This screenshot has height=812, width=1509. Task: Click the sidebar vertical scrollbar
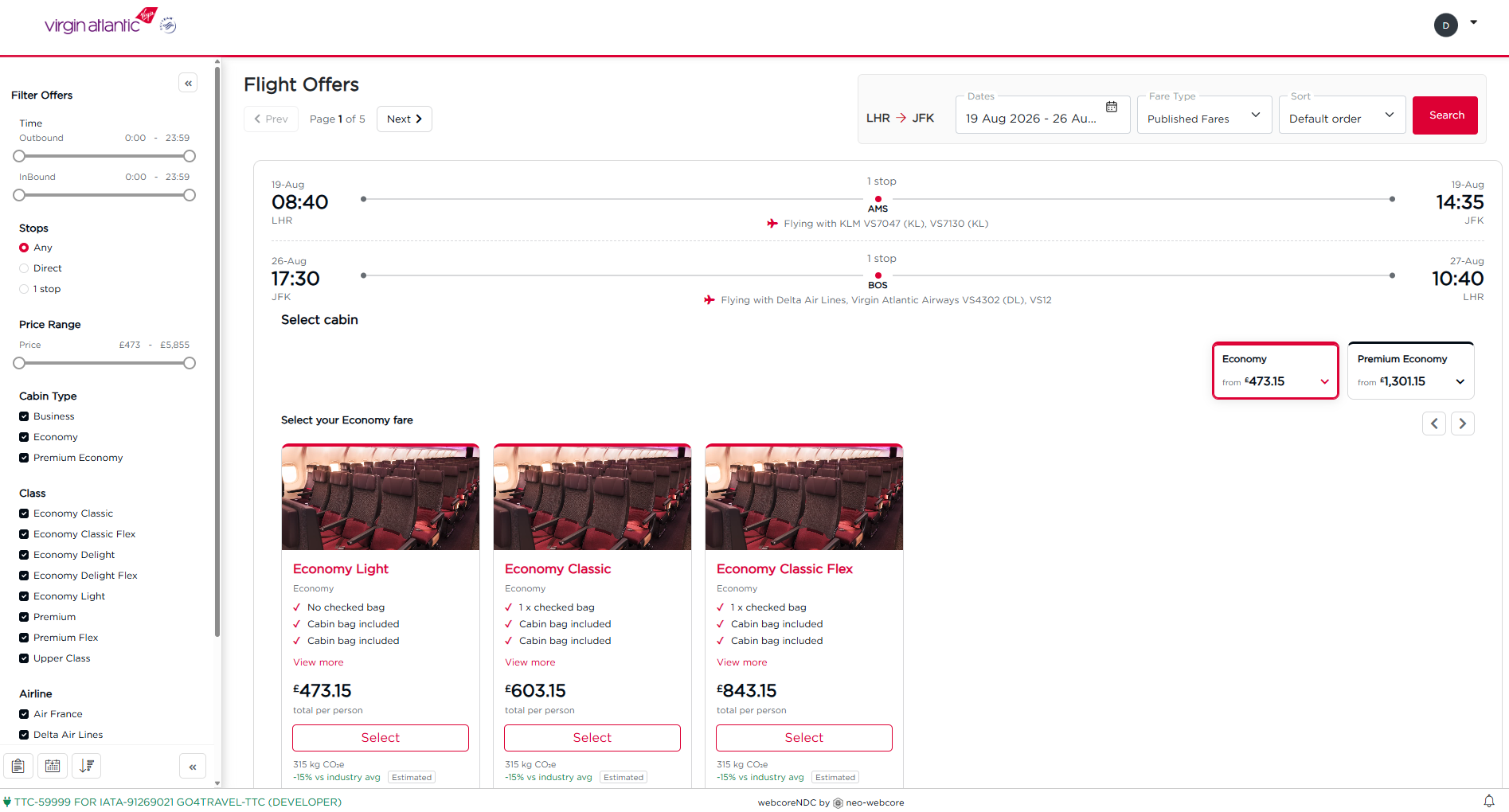pyautogui.click(x=217, y=350)
